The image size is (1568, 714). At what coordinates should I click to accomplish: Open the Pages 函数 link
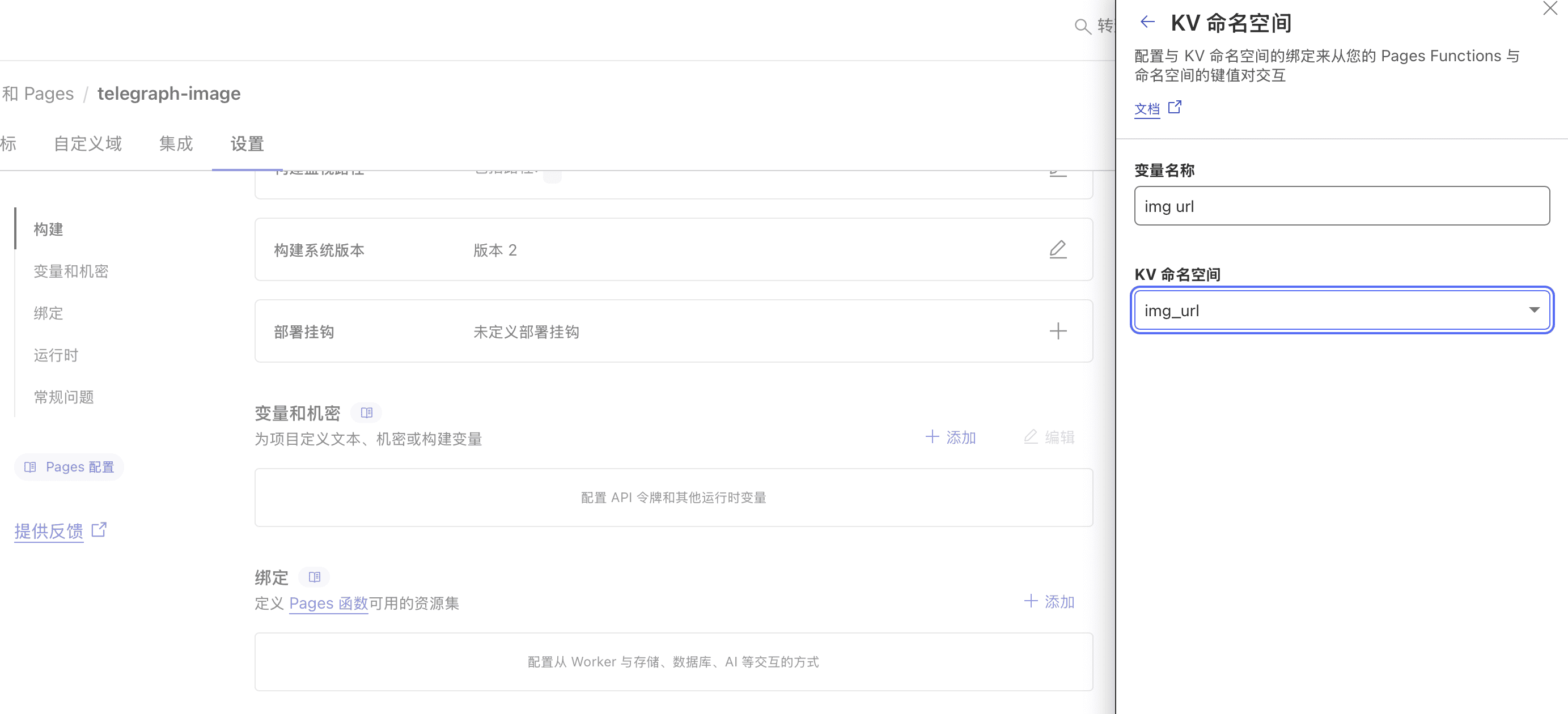[328, 603]
